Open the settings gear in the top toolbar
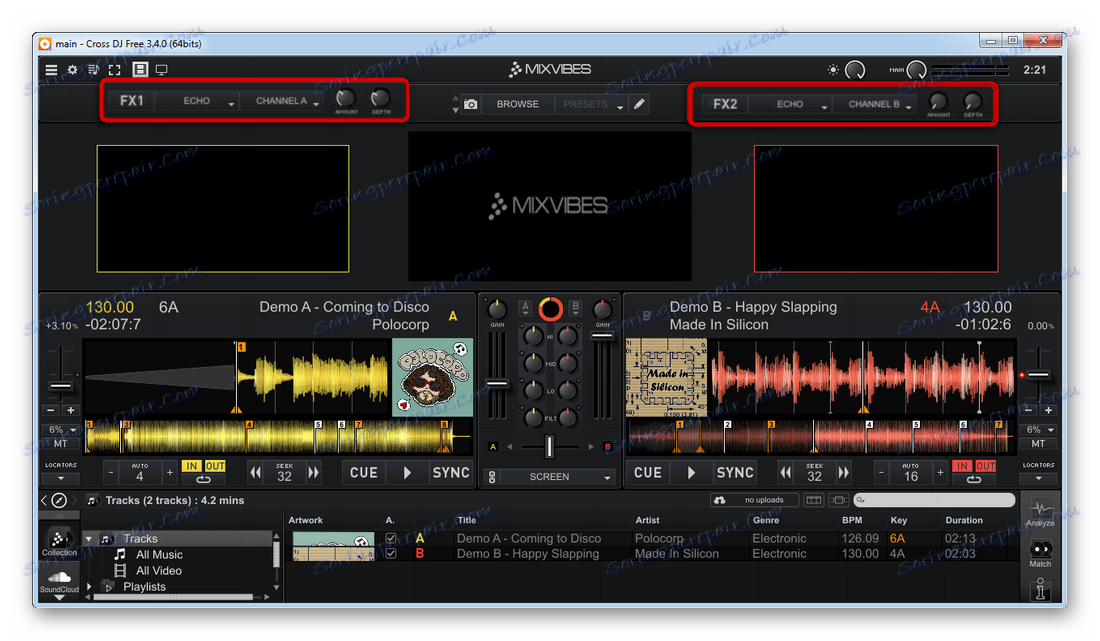The image size is (1100, 641). (72, 70)
